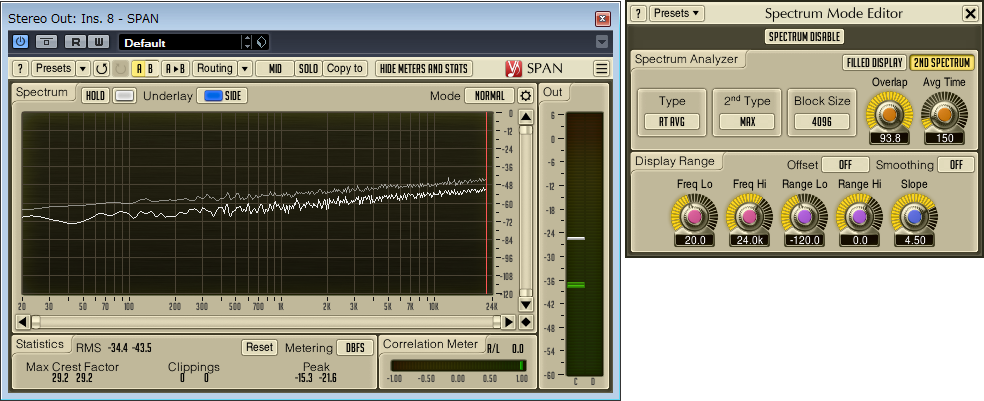Open spectrum mode editor gear icon
The image size is (984, 401).
[x=525, y=95]
